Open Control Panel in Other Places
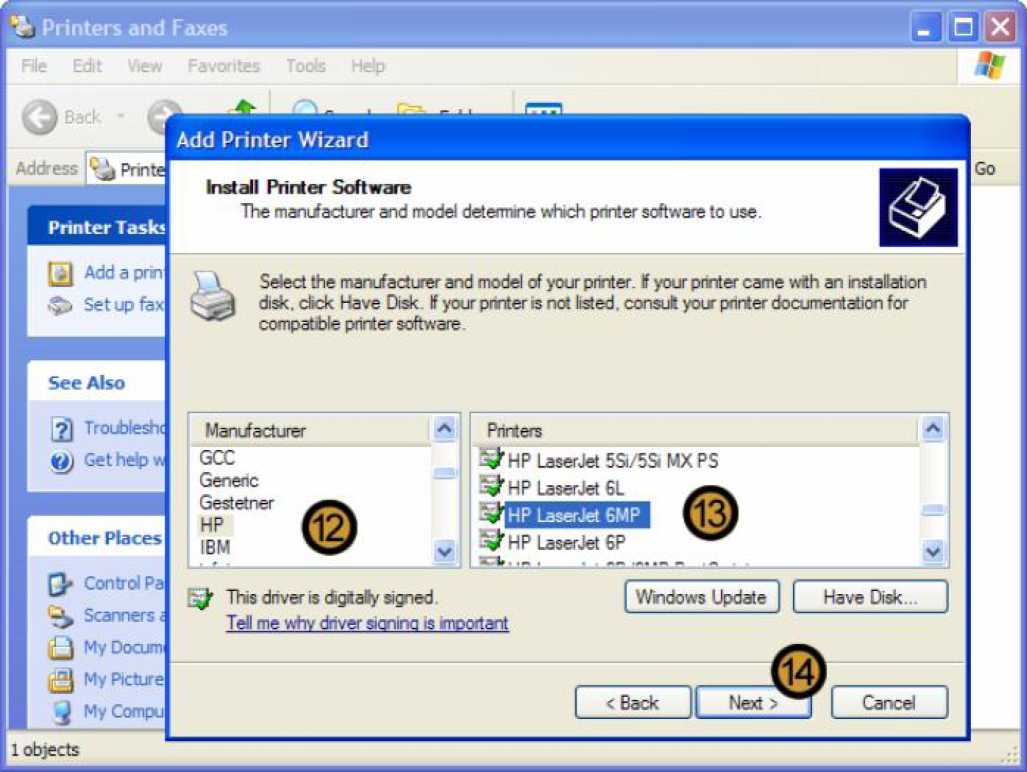 (124, 583)
